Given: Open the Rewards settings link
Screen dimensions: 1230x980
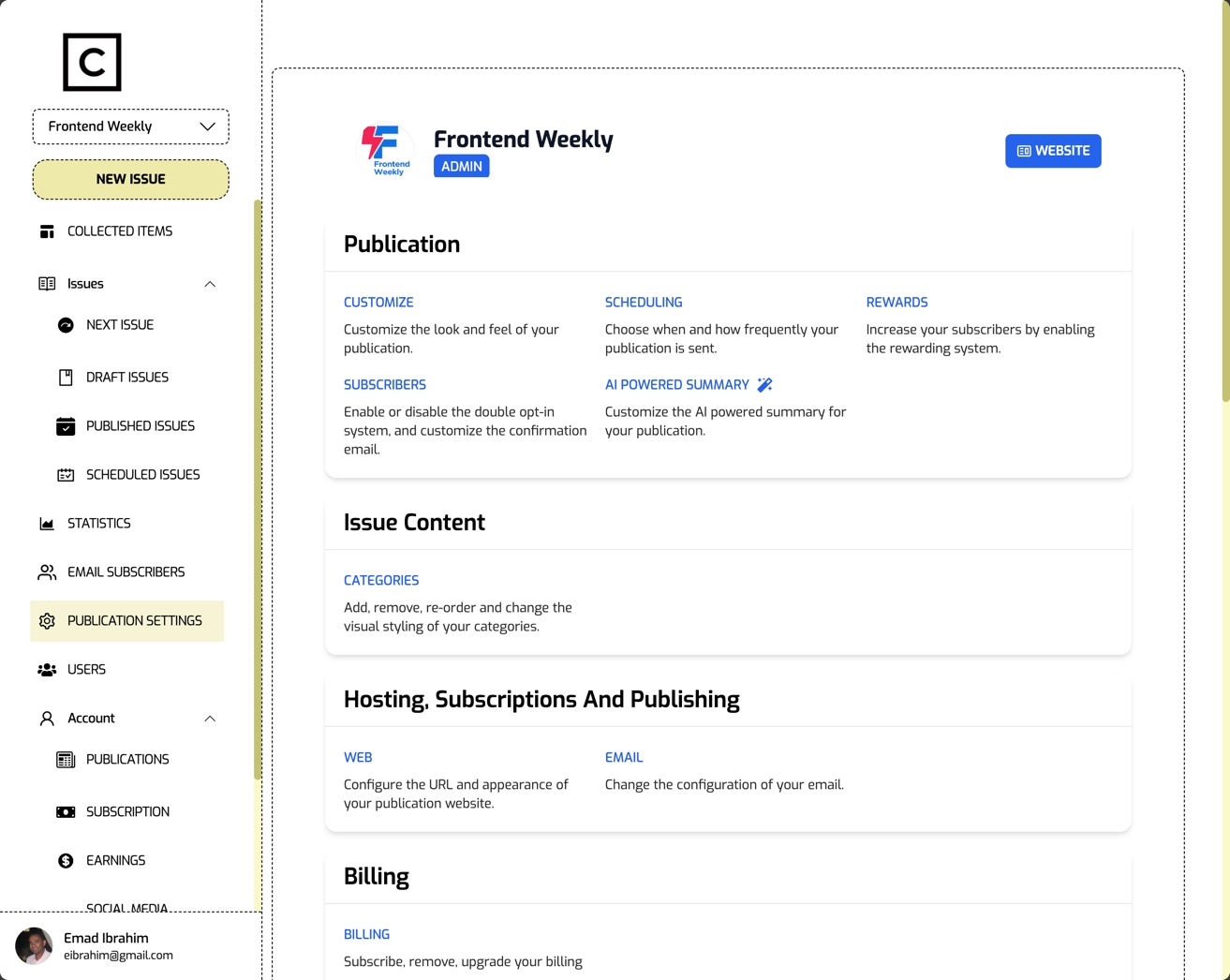Looking at the screenshot, I should (x=897, y=302).
